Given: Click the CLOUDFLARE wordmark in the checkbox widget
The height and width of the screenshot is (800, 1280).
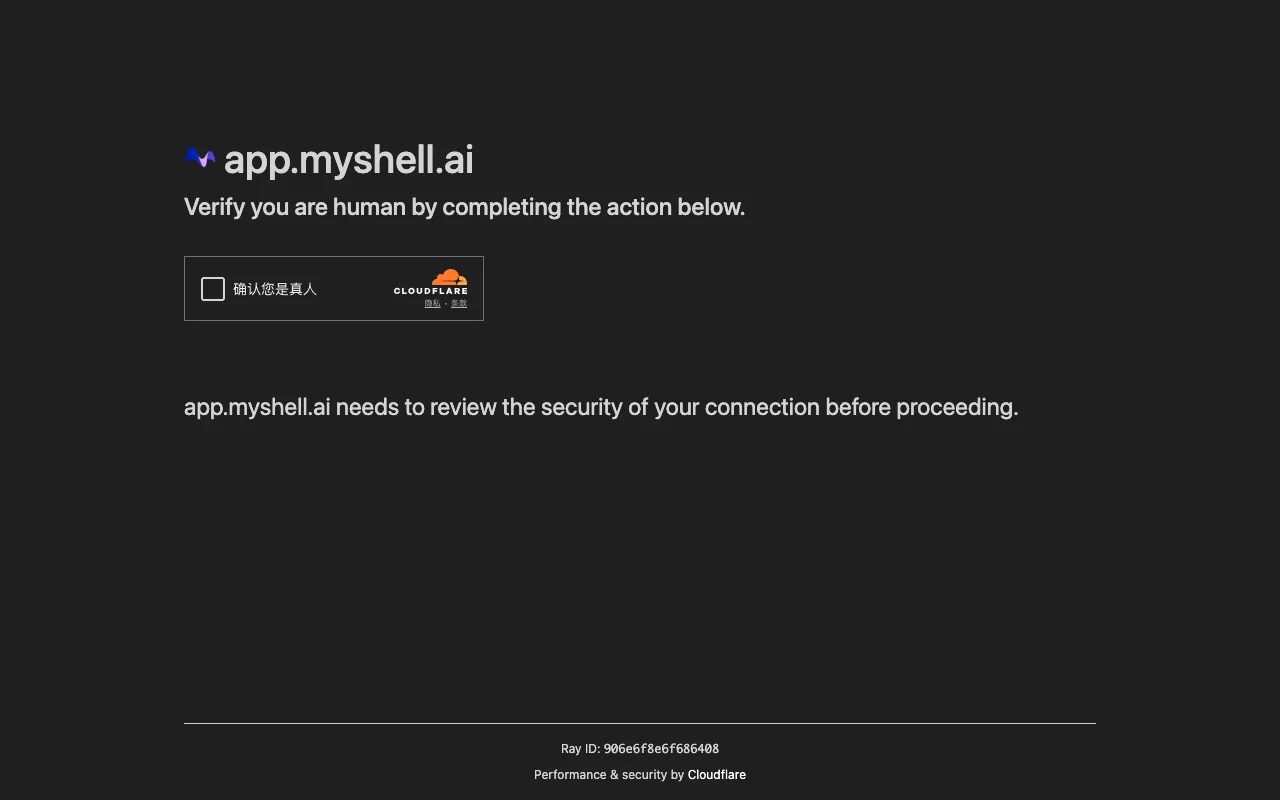Looking at the screenshot, I should tap(431, 291).
